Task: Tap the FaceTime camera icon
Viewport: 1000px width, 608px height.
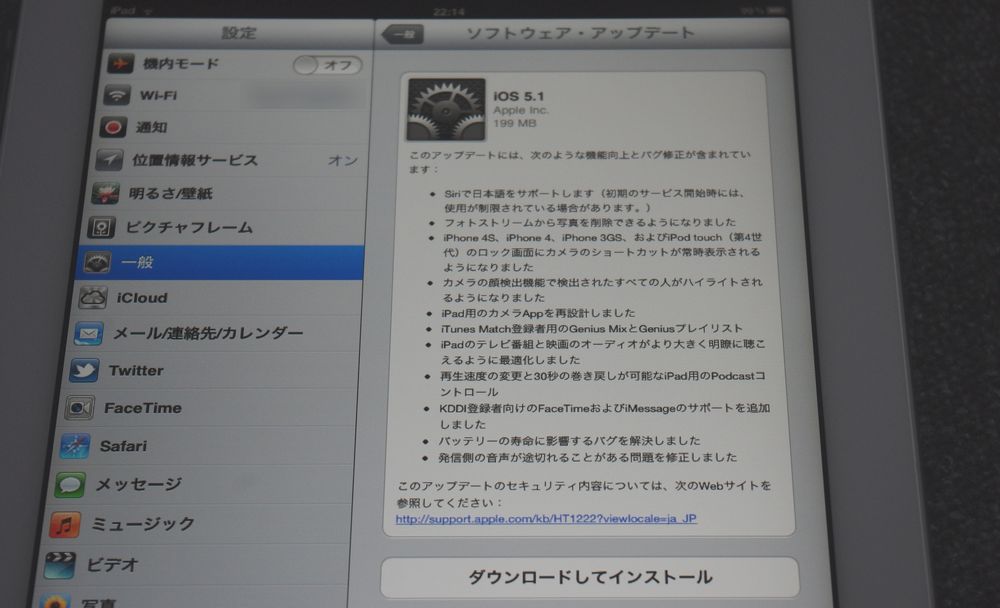Action: coord(79,408)
